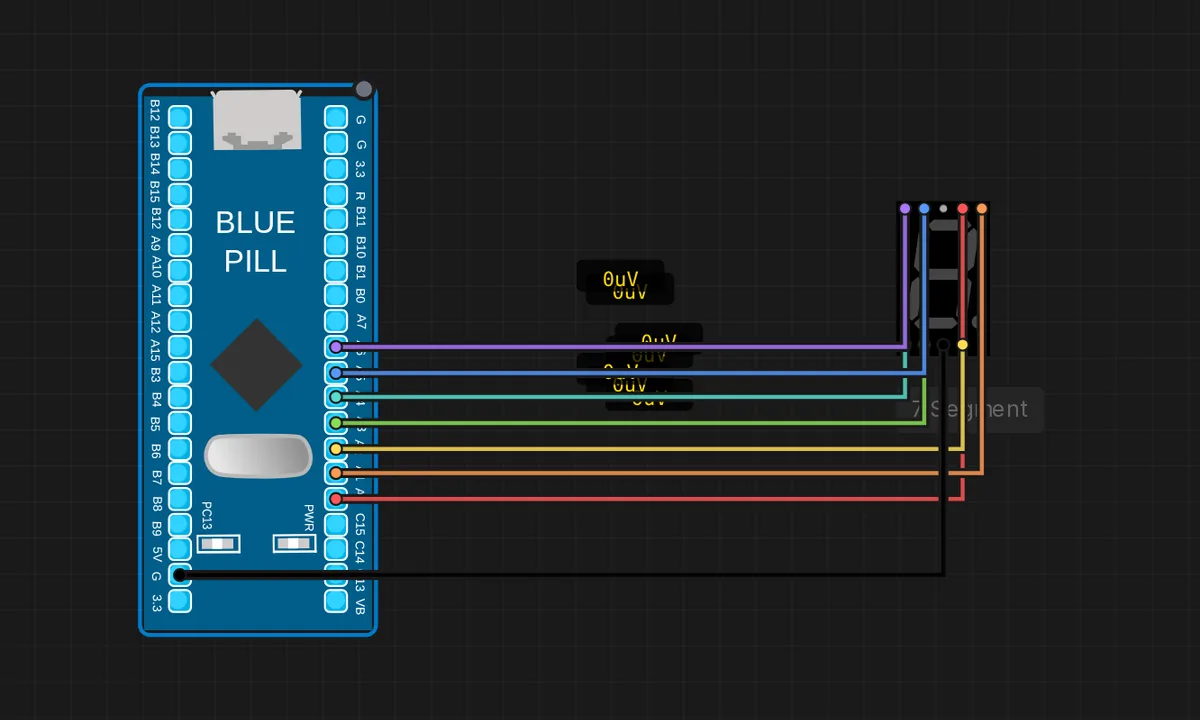
Task: Click the A7 pin on the board
Action: click(x=336, y=321)
